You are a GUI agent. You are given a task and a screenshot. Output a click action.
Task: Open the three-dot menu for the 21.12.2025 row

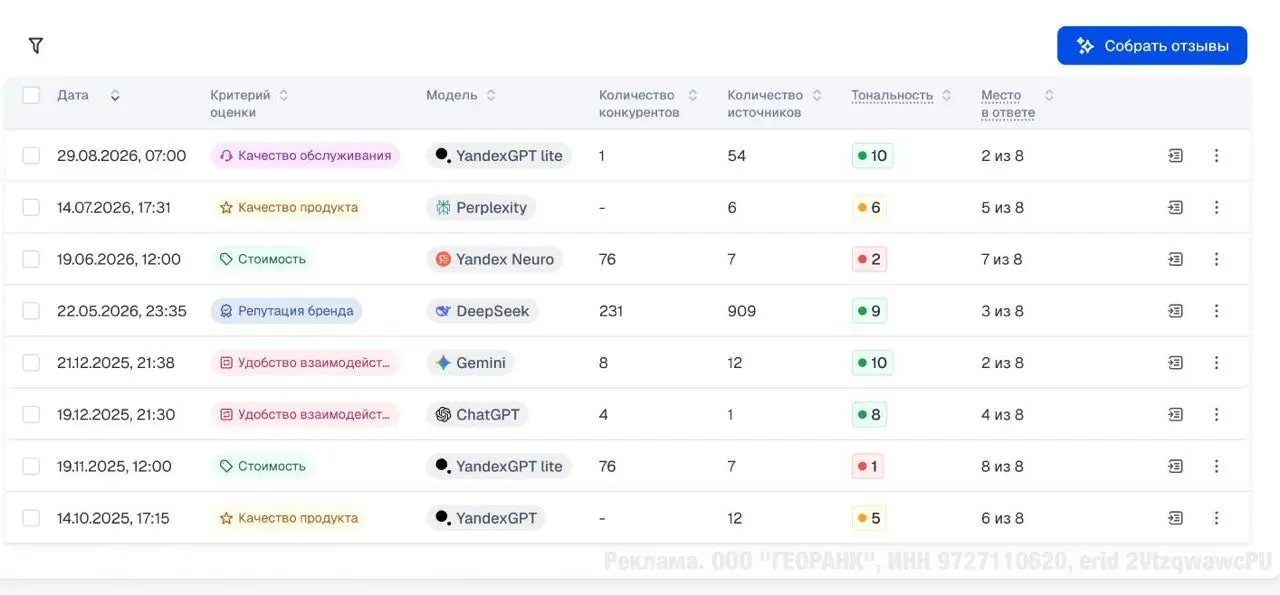(1216, 363)
